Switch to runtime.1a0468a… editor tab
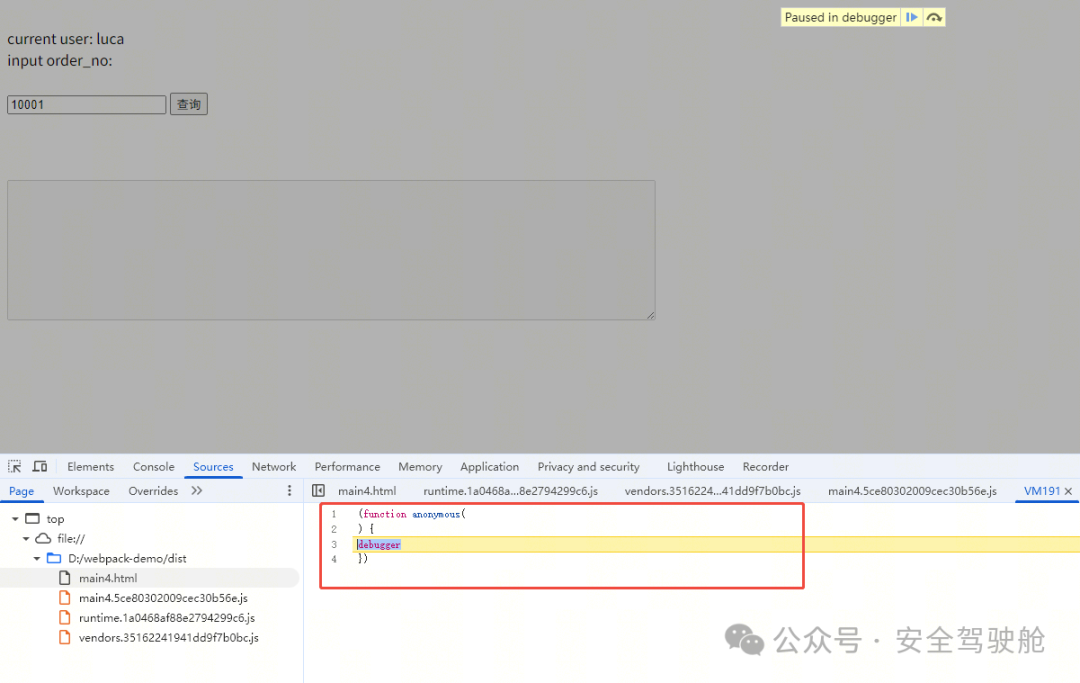The height and width of the screenshot is (683, 1080). [510, 490]
